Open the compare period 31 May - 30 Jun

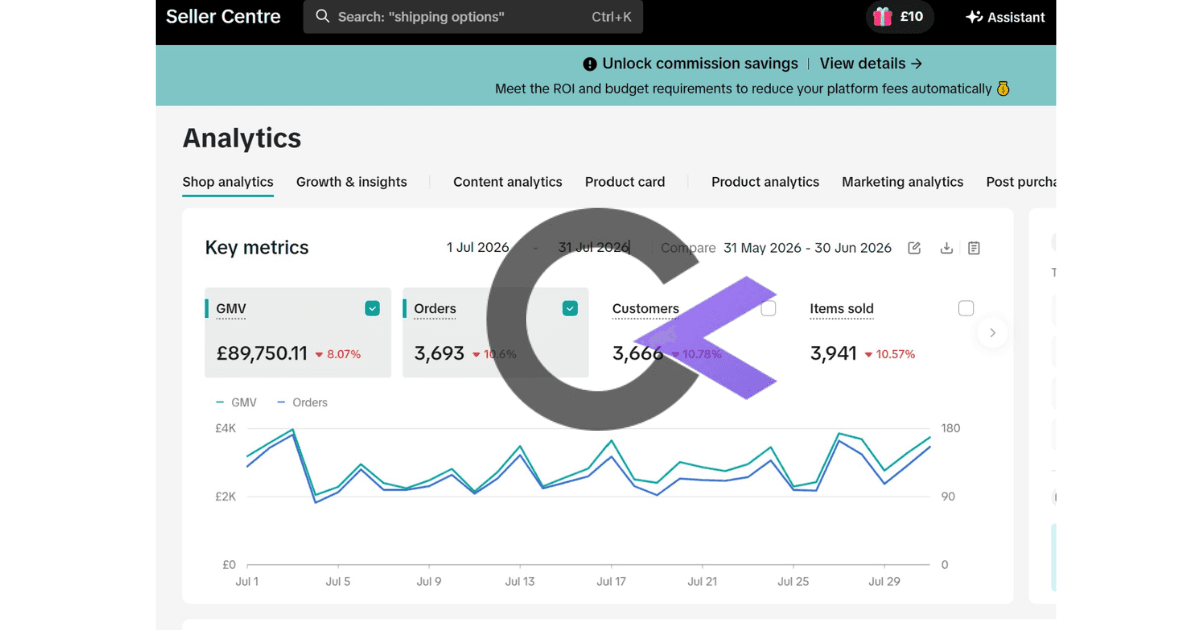[x=807, y=248]
